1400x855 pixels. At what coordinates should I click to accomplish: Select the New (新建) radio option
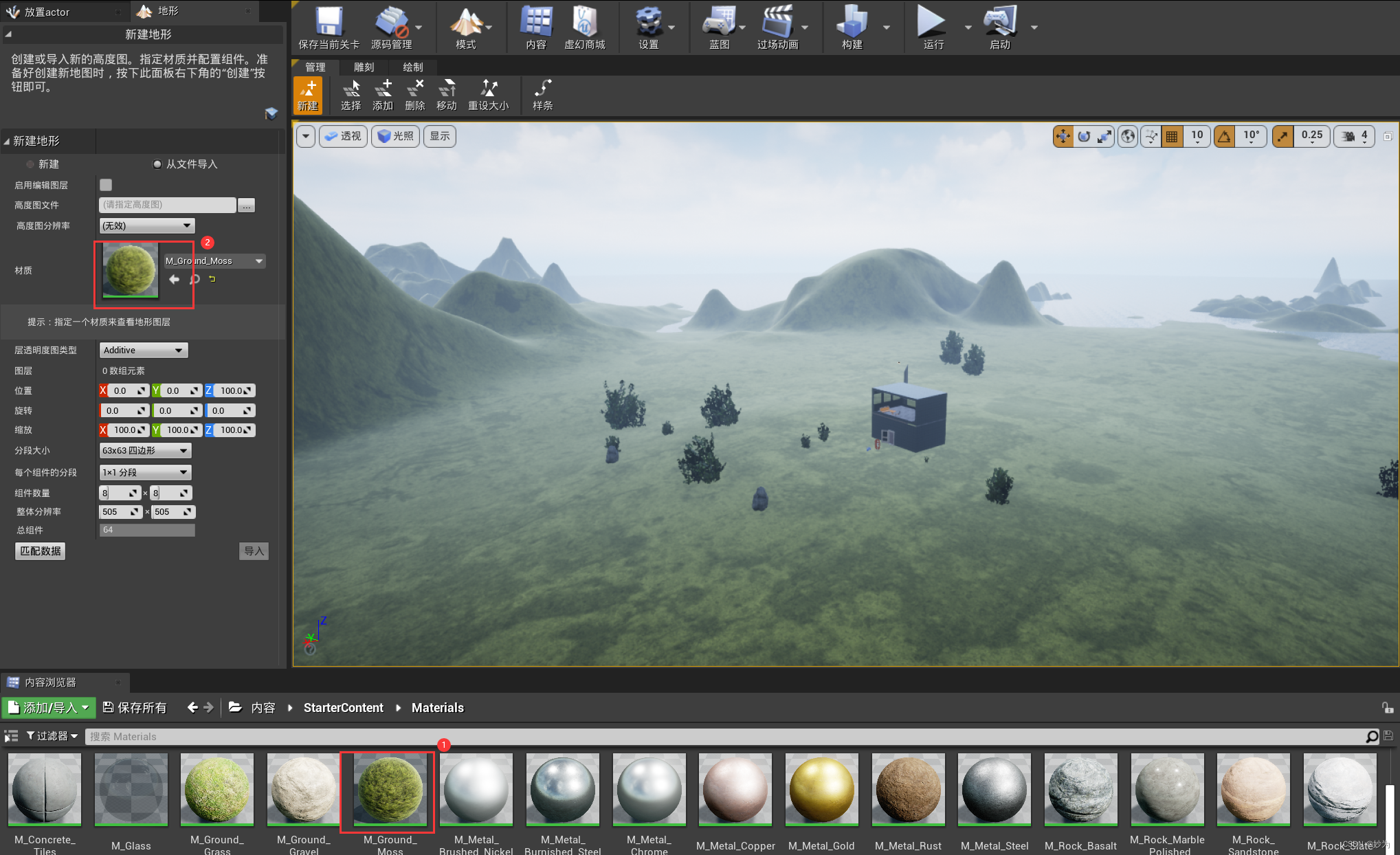(30, 164)
